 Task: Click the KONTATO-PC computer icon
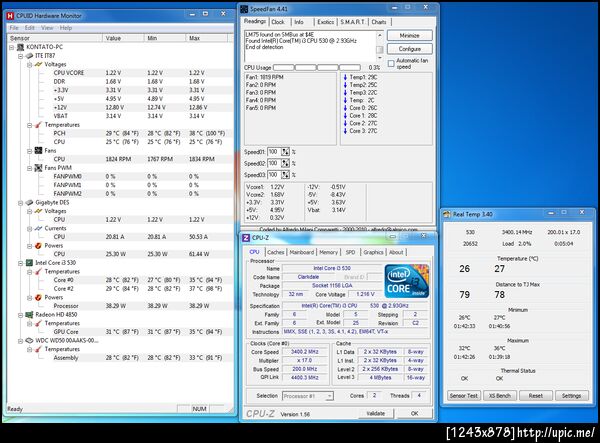(x=21, y=47)
